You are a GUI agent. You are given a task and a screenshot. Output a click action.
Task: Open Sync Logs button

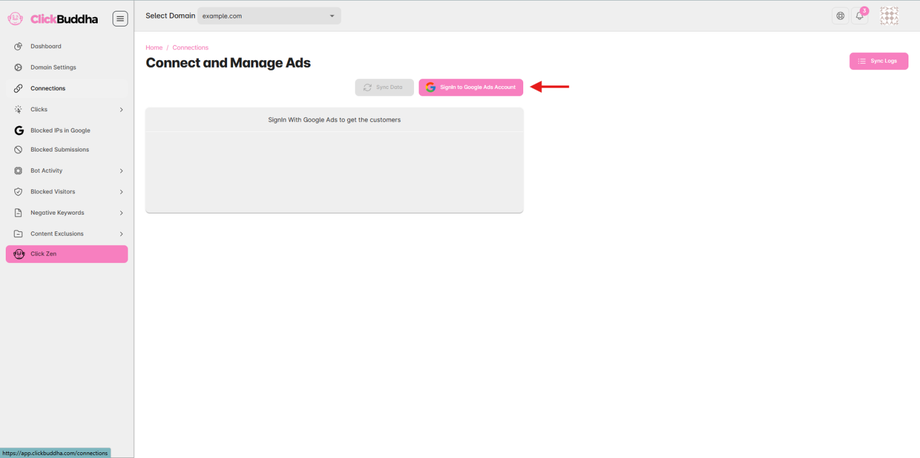click(879, 61)
